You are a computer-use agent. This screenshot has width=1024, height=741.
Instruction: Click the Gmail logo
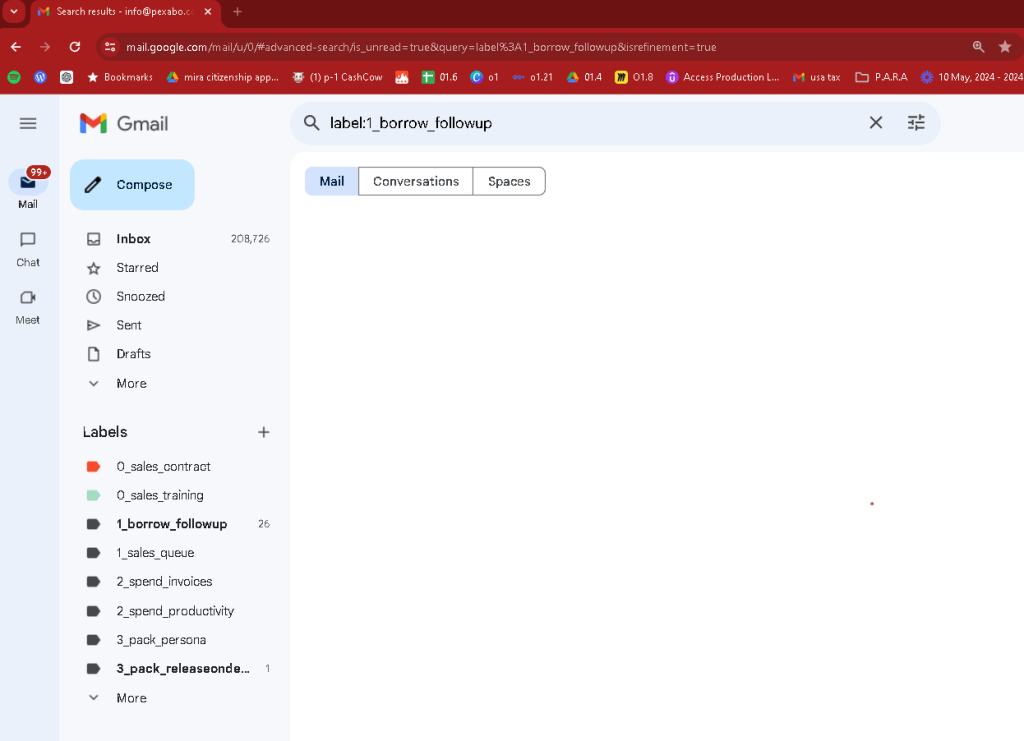[124, 123]
